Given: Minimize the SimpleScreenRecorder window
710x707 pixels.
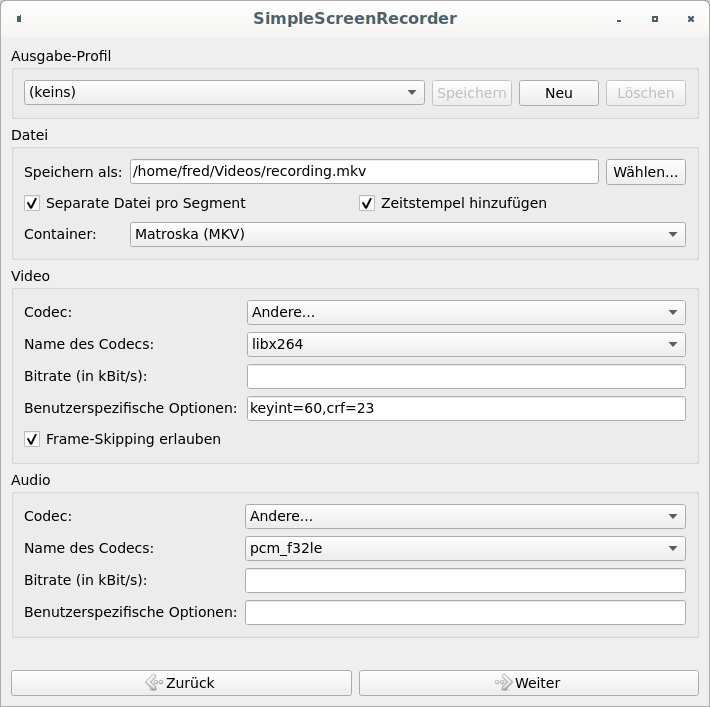Looking at the screenshot, I should point(619,19).
